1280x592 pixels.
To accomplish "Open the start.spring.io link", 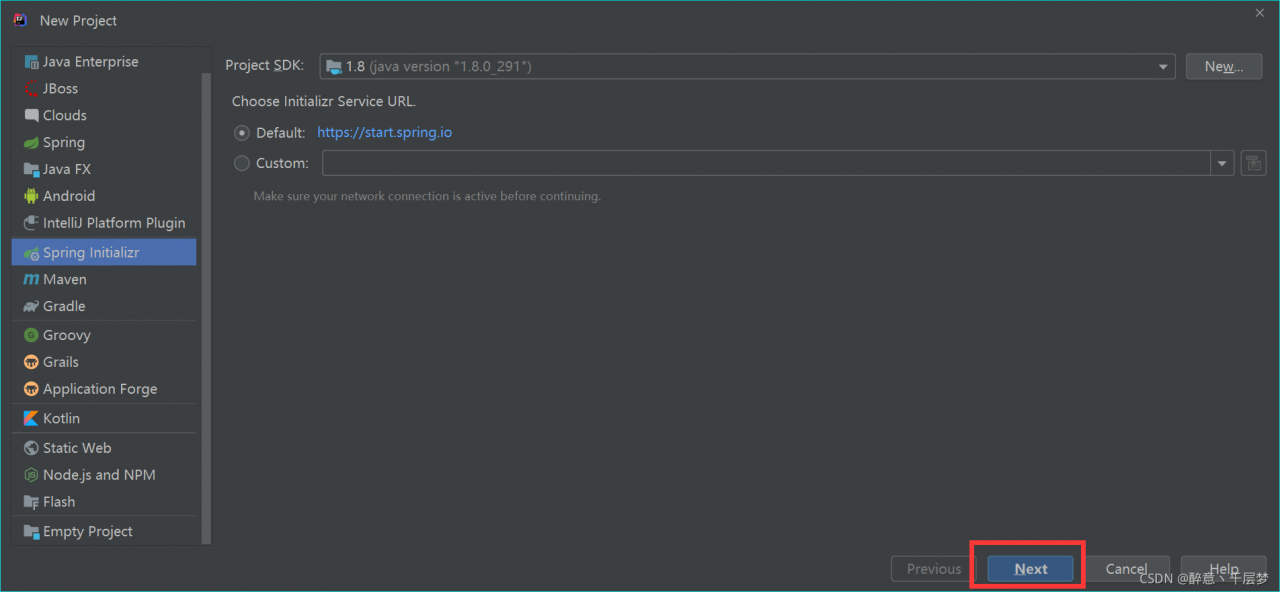I will coord(384,133).
